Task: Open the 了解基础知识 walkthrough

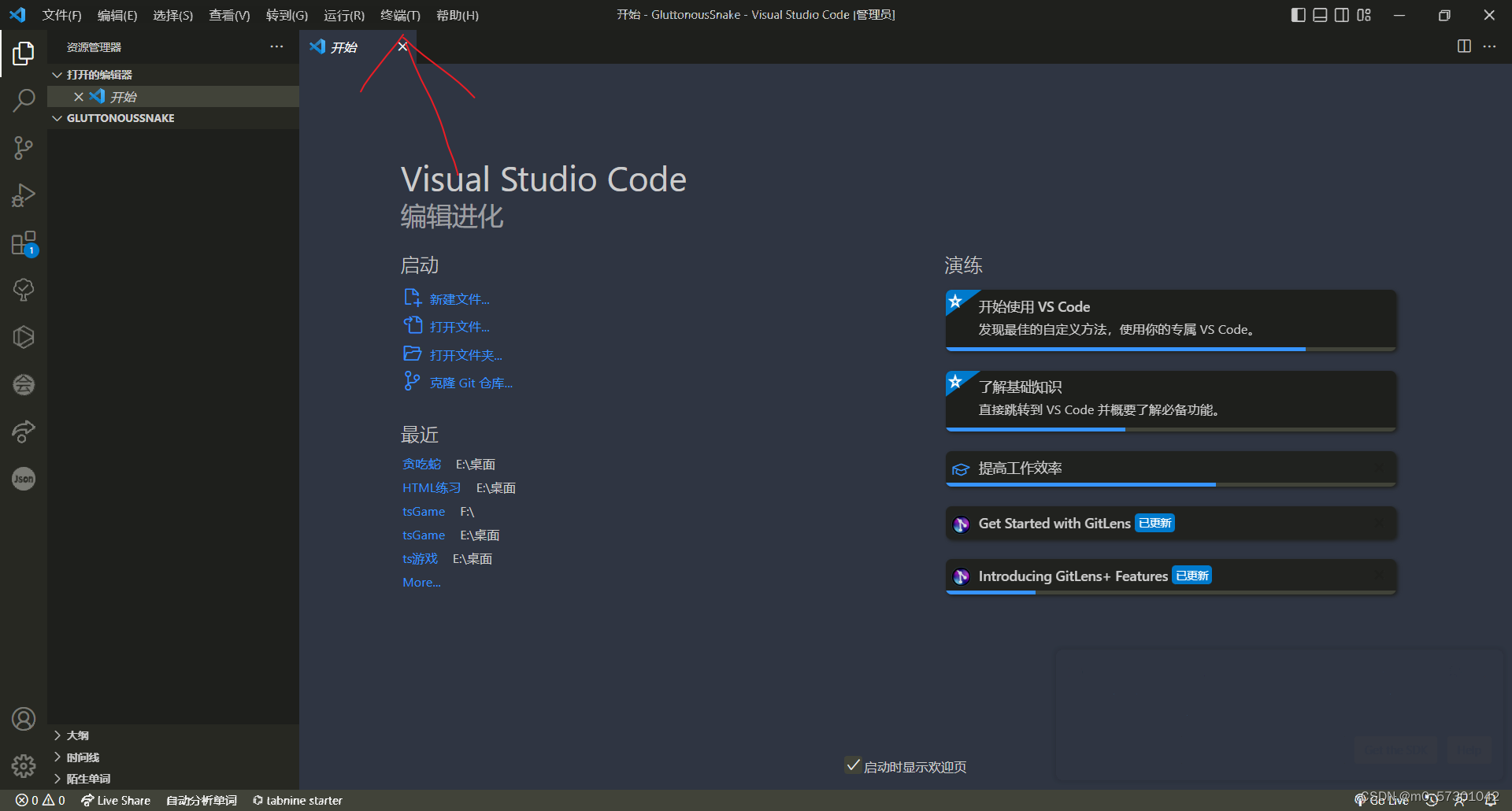Action: pos(1171,401)
